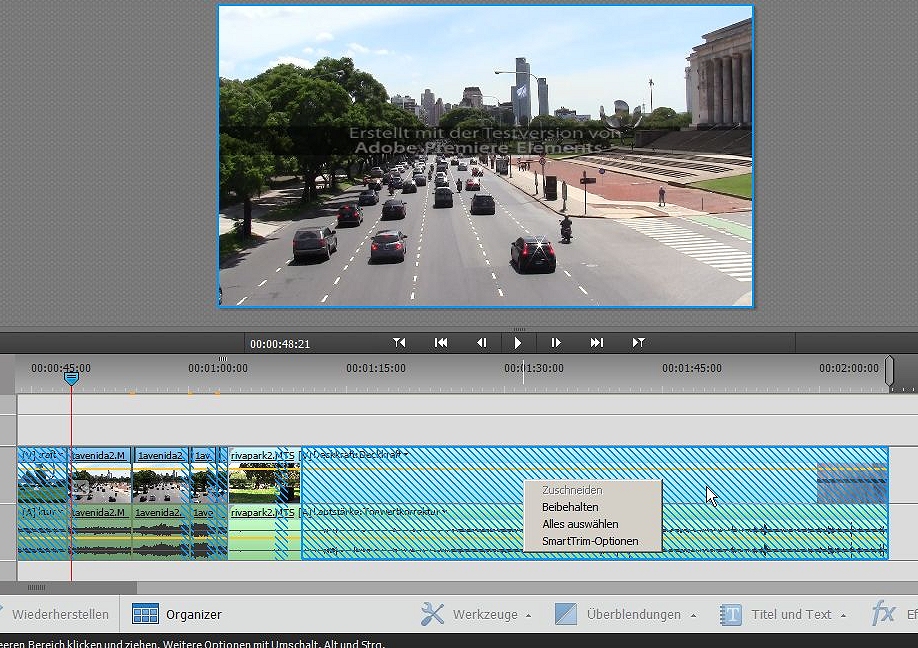
Task: Expand the Überblendungen dropdown arrow
Action: (693, 616)
